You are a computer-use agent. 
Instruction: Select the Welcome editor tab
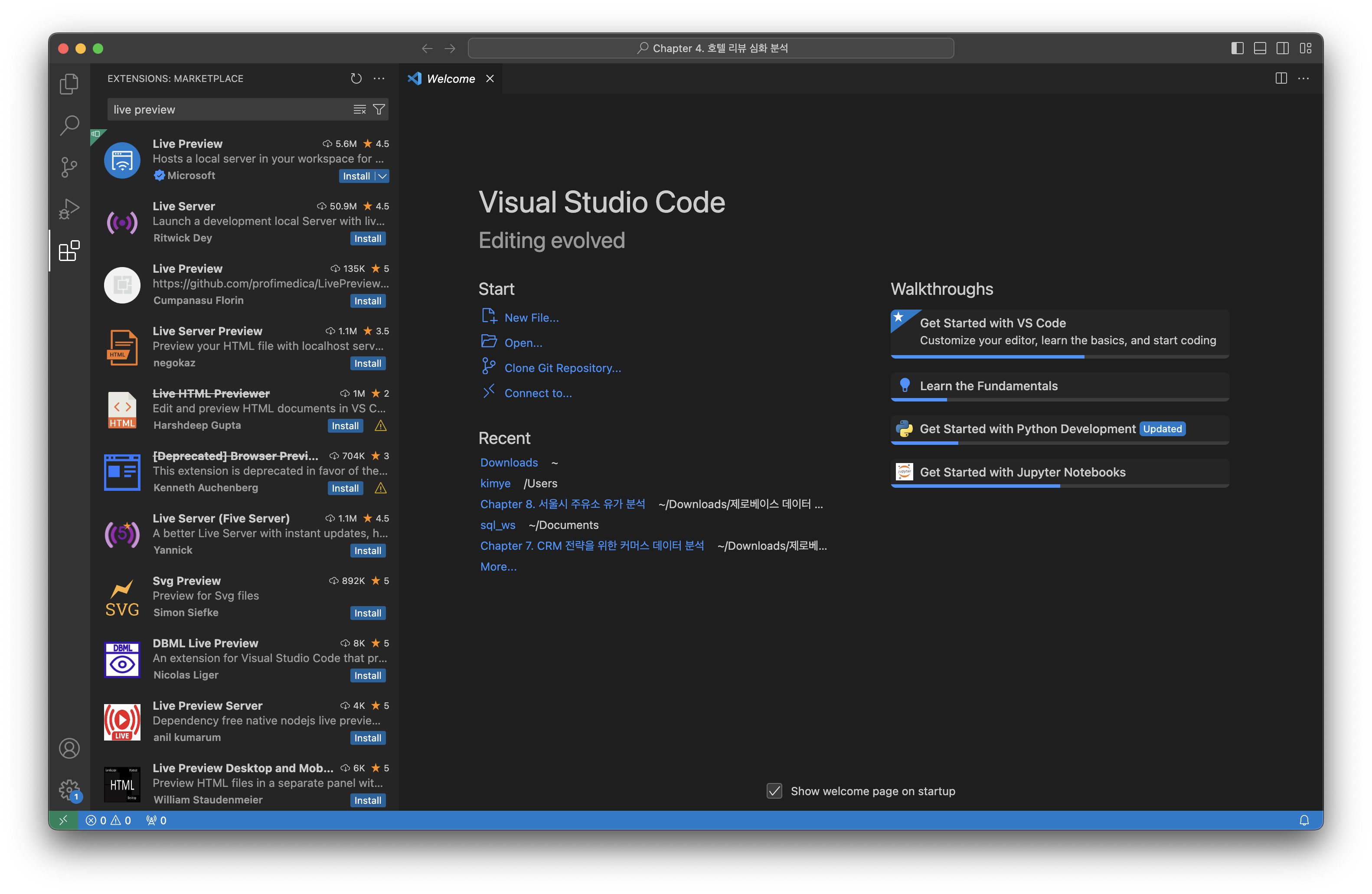point(450,79)
